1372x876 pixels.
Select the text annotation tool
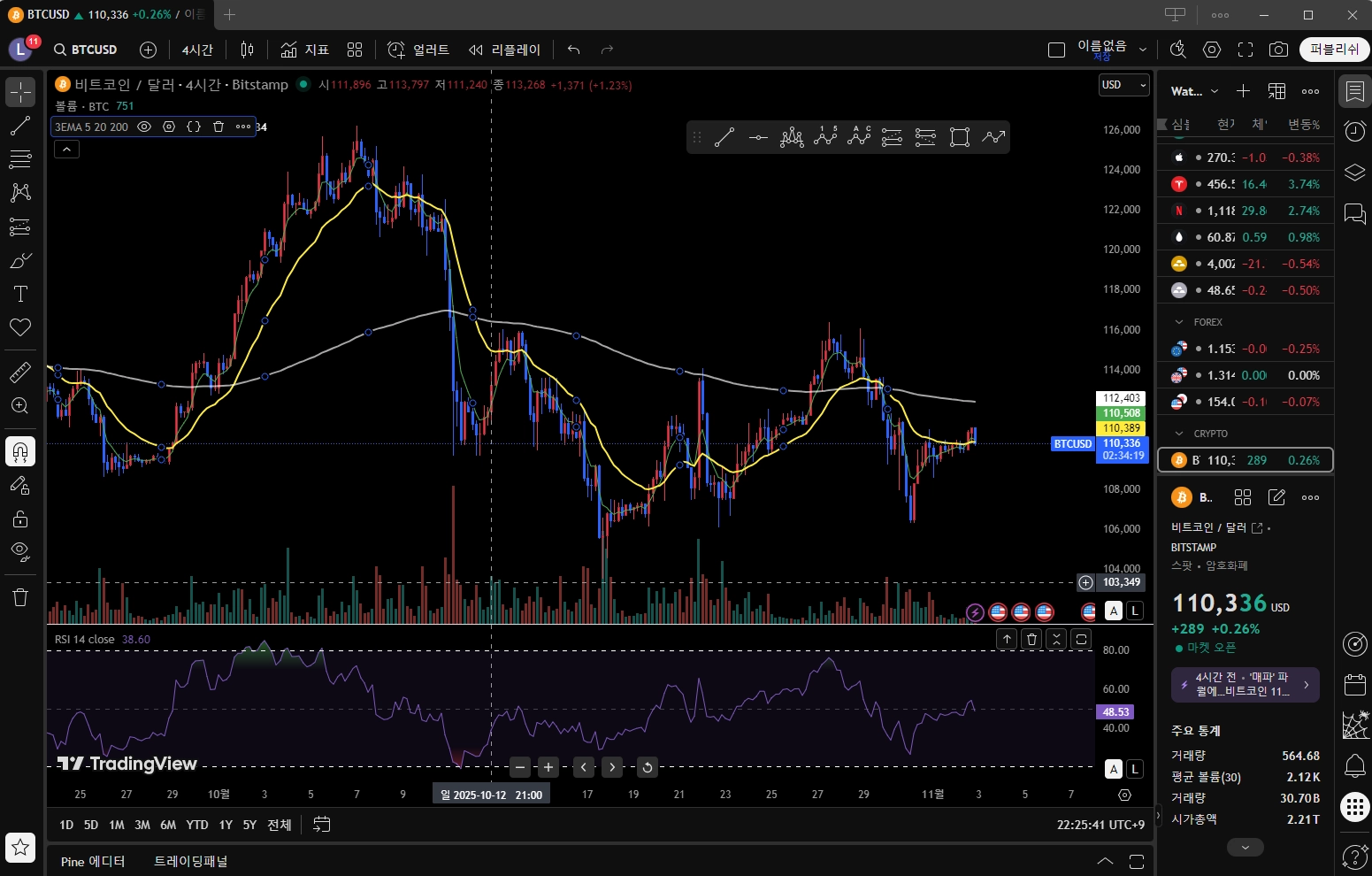20,294
